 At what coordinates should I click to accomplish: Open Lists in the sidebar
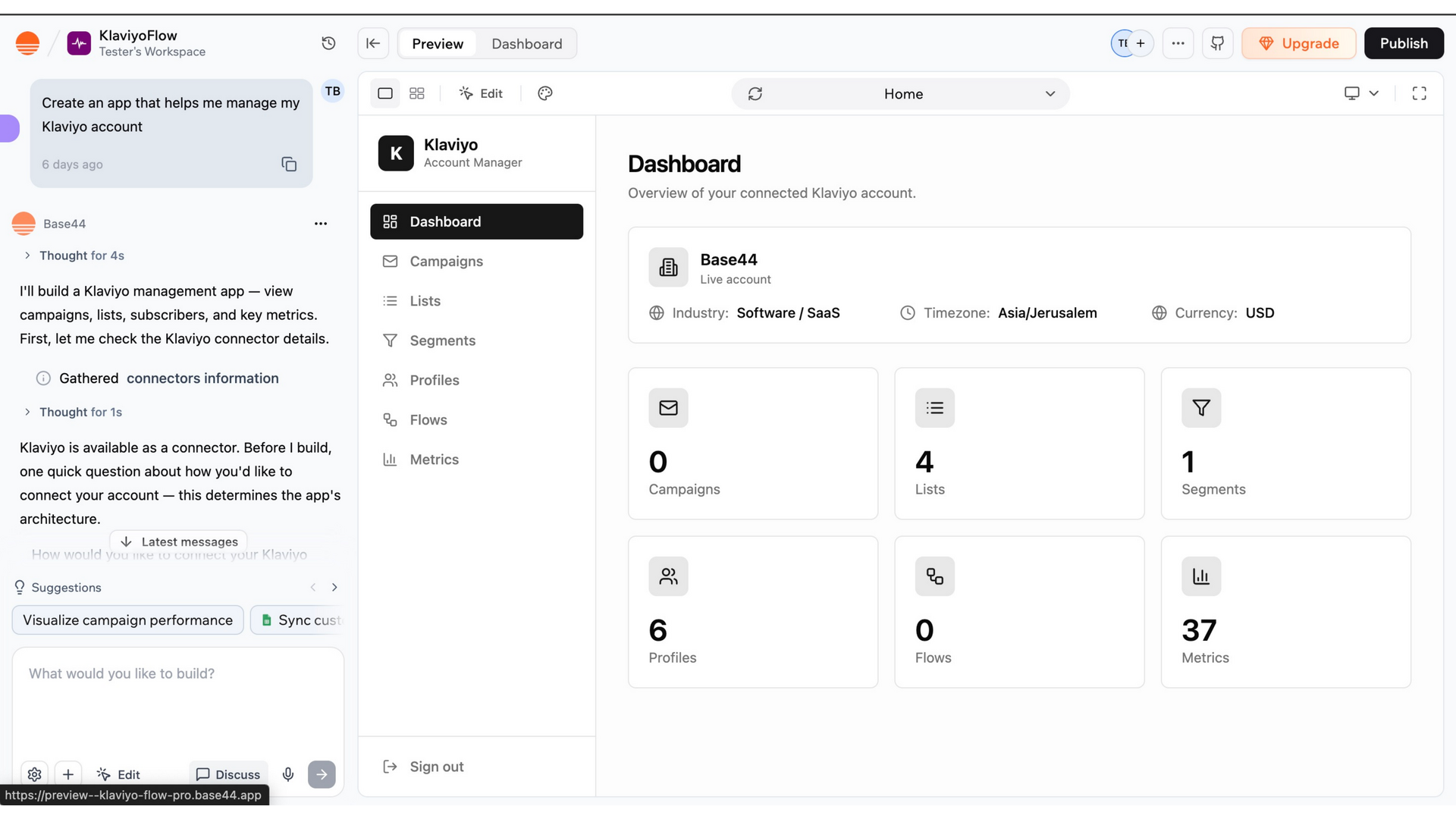[x=476, y=301]
